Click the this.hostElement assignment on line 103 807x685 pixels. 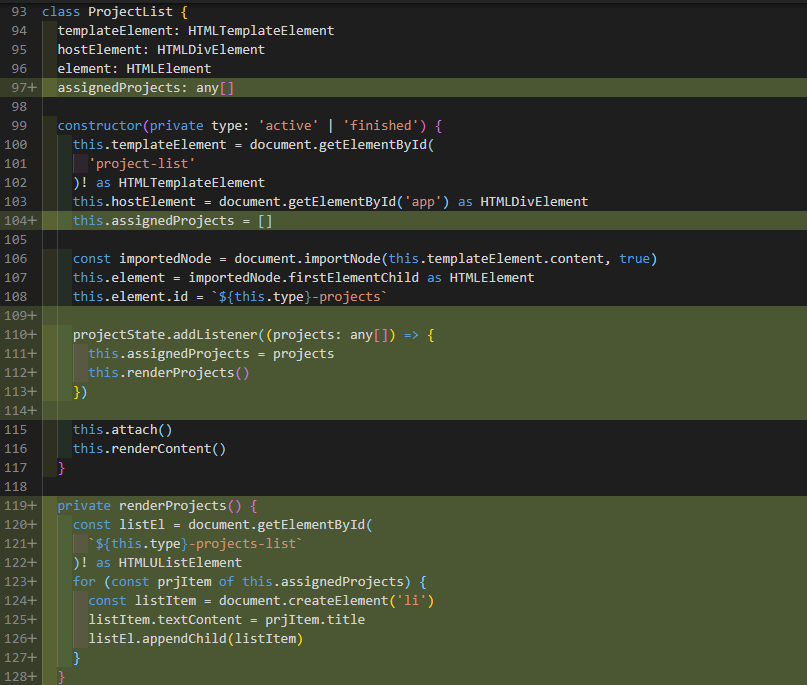330,202
